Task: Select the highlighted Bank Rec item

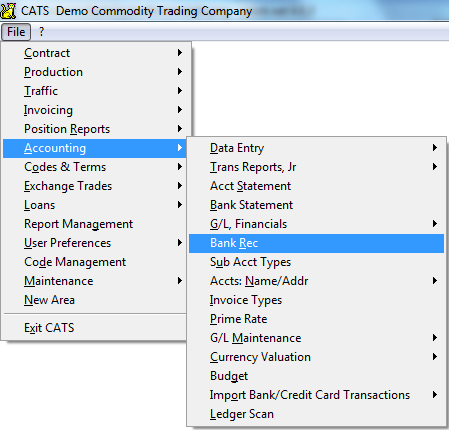Action: (316, 243)
